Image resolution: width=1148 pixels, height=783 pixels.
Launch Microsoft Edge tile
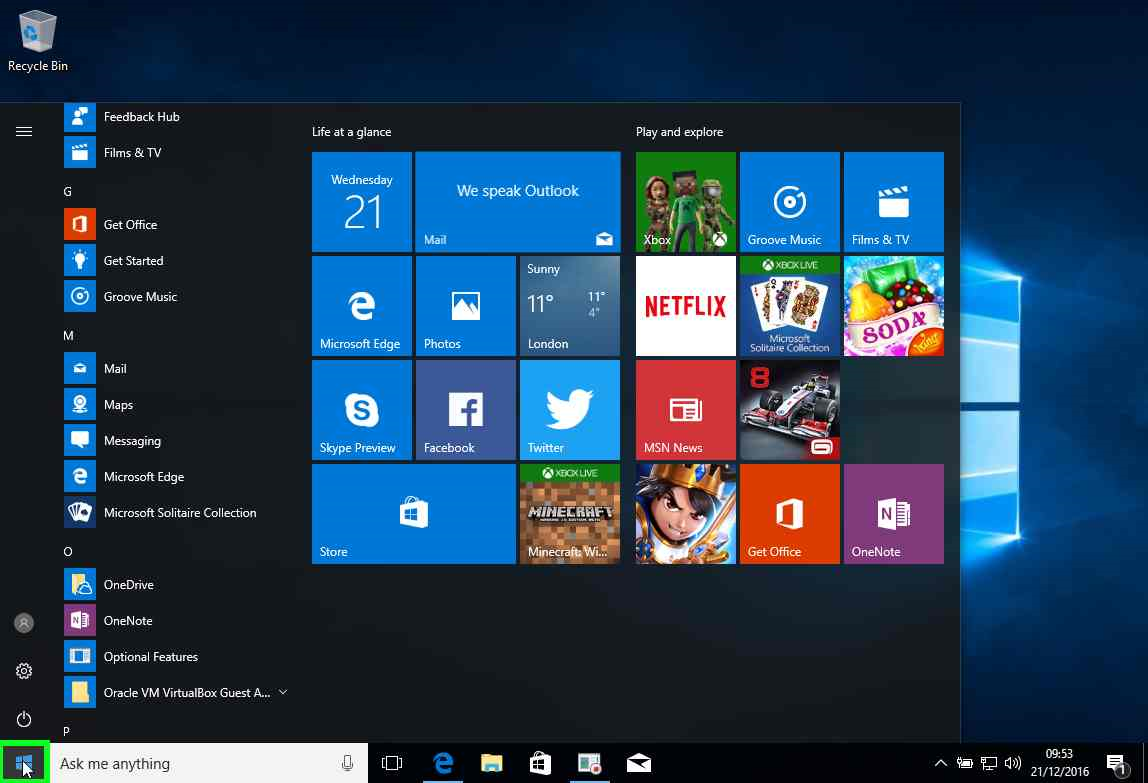pos(362,305)
